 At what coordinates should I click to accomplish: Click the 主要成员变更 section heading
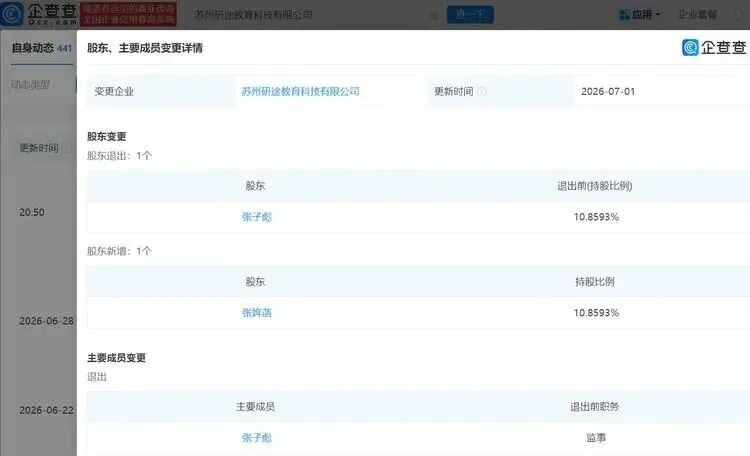[x=116, y=357]
